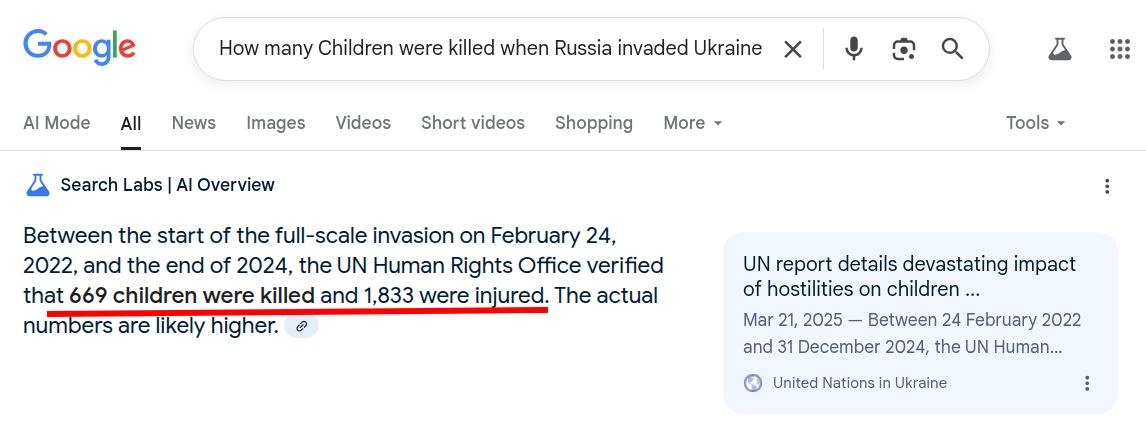Start voice search with microphone
Screen dimensions: 1146x442
click(x=853, y=49)
